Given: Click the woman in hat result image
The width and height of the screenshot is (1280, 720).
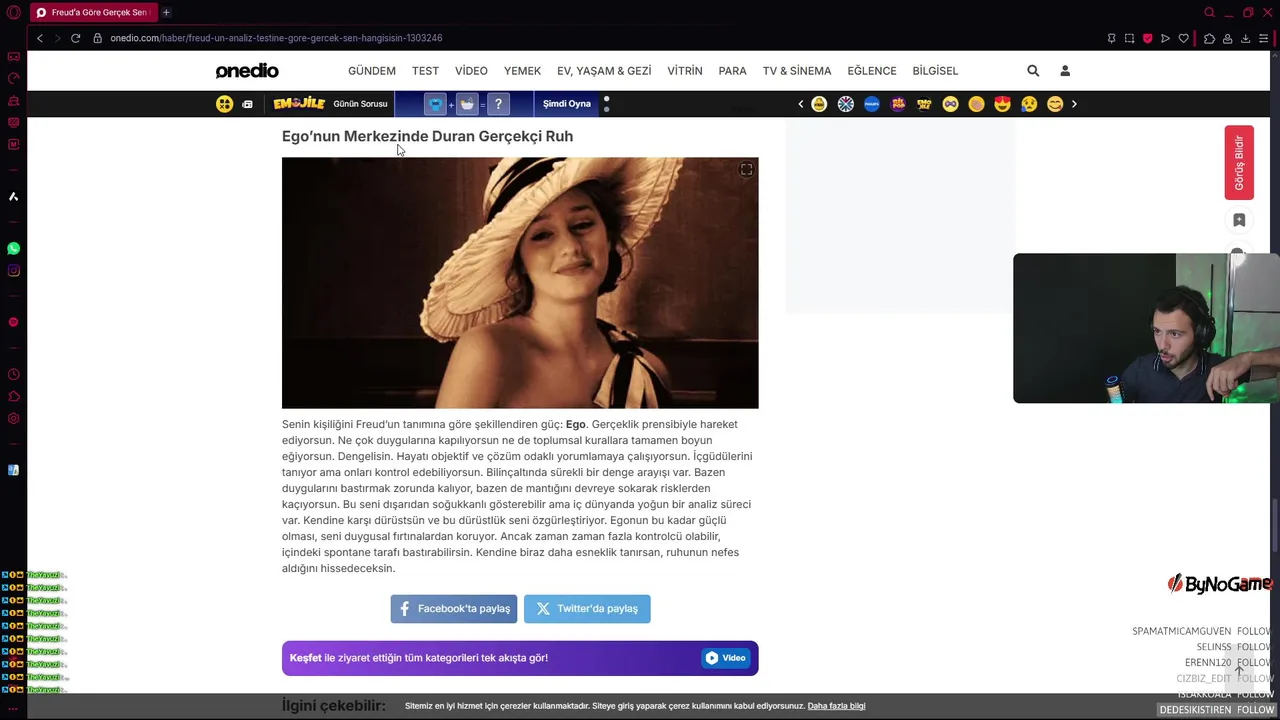Looking at the screenshot, I should pos(520,283).
